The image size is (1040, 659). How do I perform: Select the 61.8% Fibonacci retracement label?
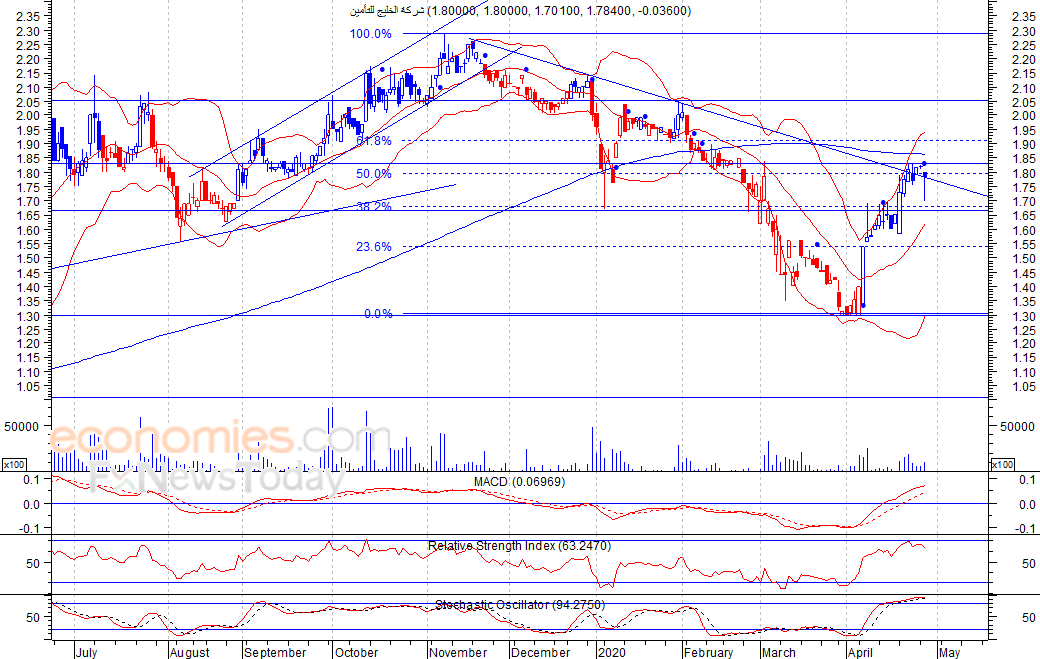pyautogui.click(x=374, y=141)
